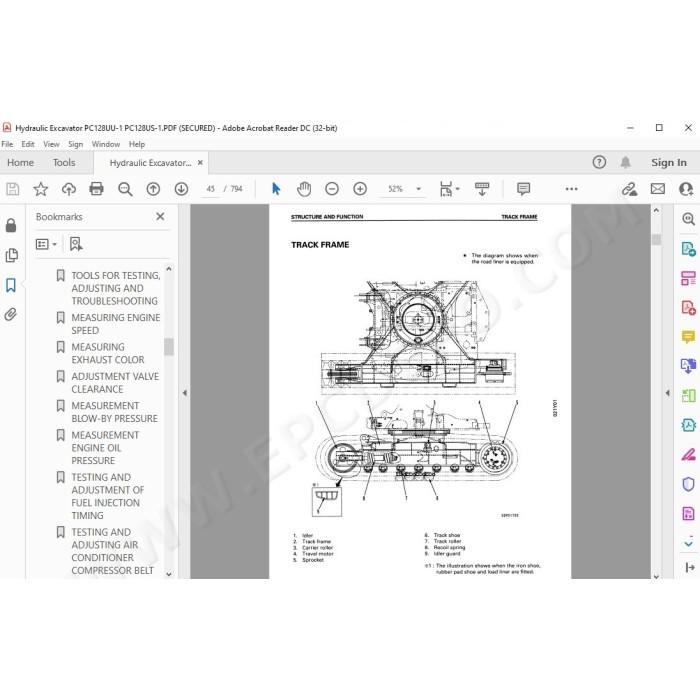Switch to the Home tab
The height and width of the screenshot is (700, 700).
click(x=21, y=162)
